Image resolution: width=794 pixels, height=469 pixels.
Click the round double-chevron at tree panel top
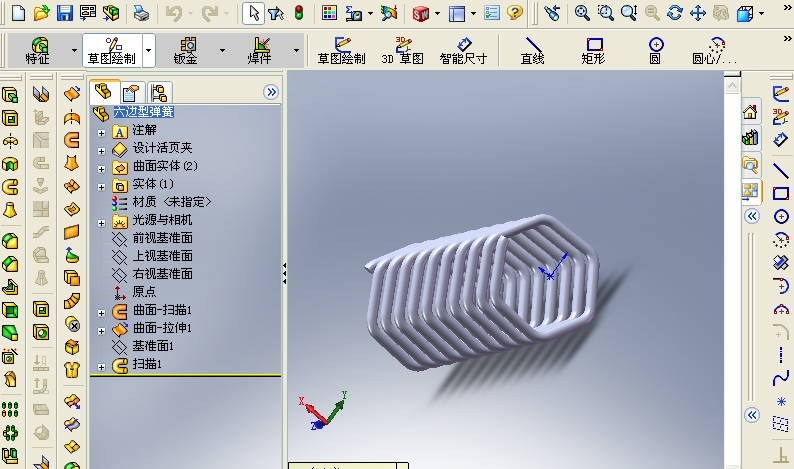click(271, 92)
